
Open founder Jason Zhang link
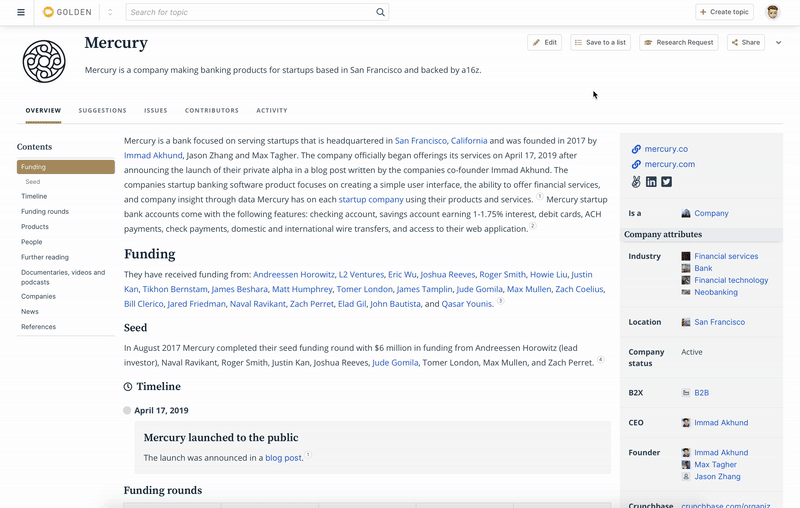coord(717,476)
